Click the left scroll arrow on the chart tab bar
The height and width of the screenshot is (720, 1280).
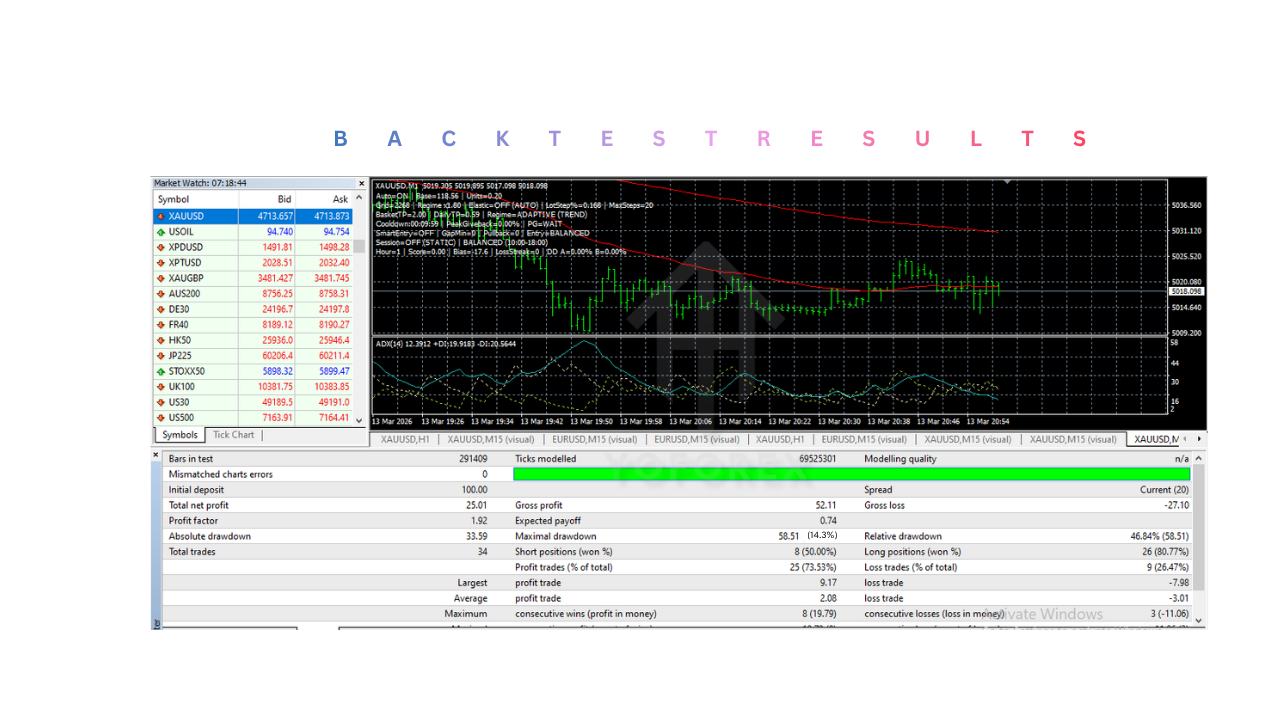point(1186,438)
